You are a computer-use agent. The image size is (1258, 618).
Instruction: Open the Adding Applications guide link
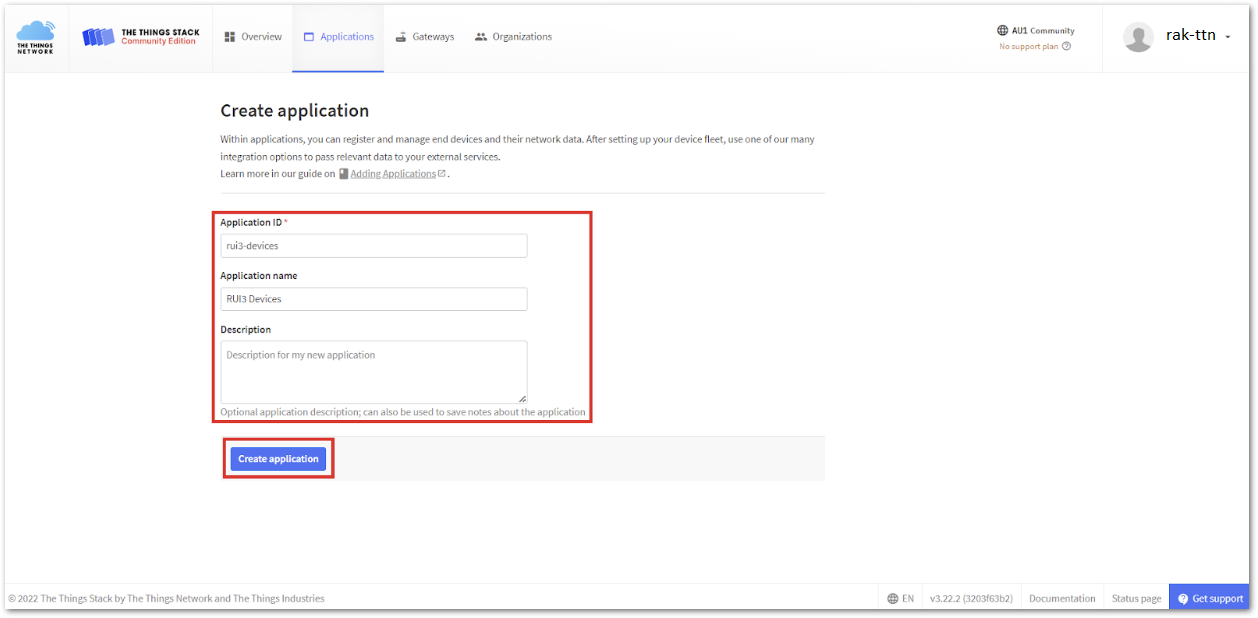coord(393,174)
